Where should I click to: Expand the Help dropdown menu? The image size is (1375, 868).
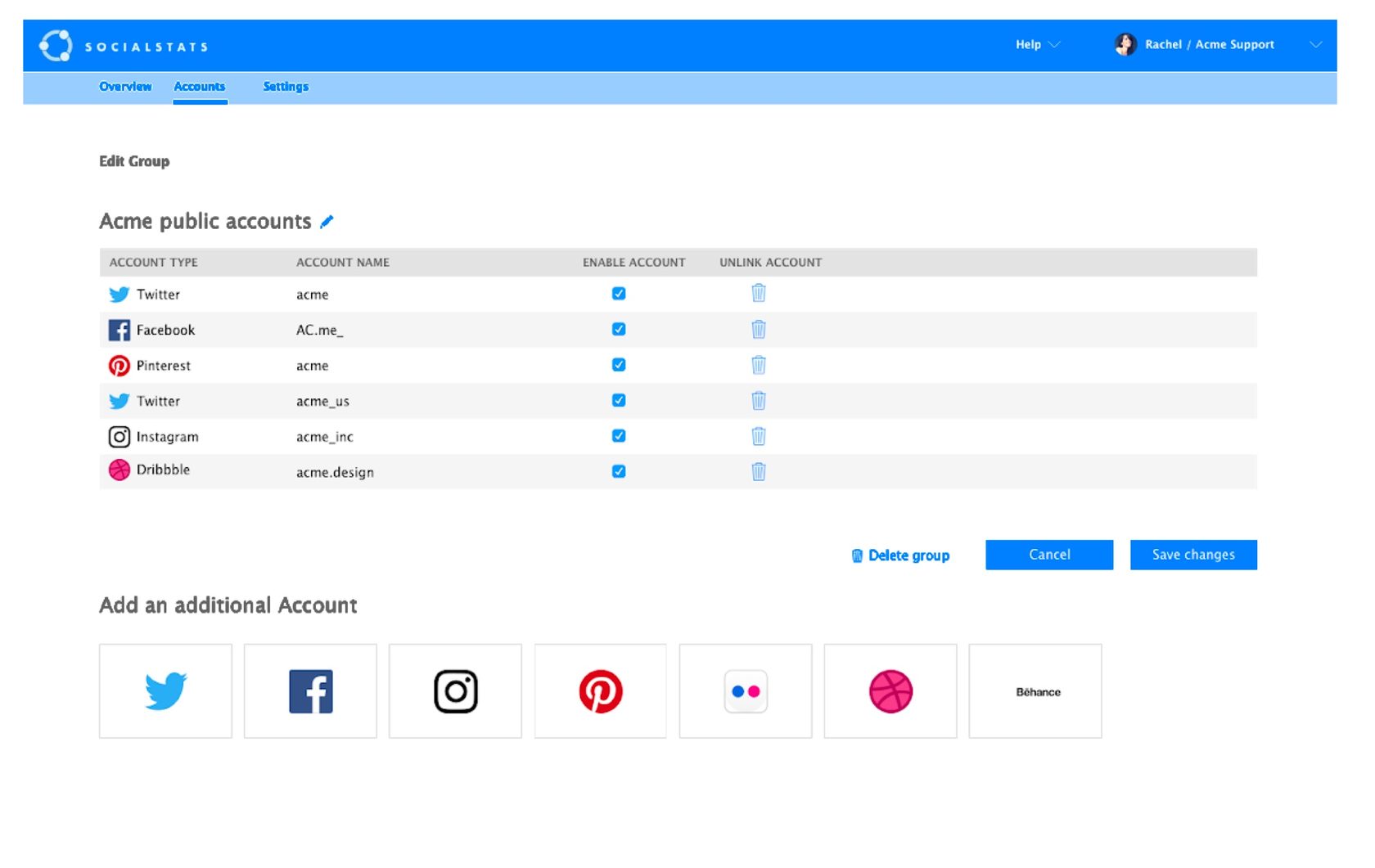1037,45
